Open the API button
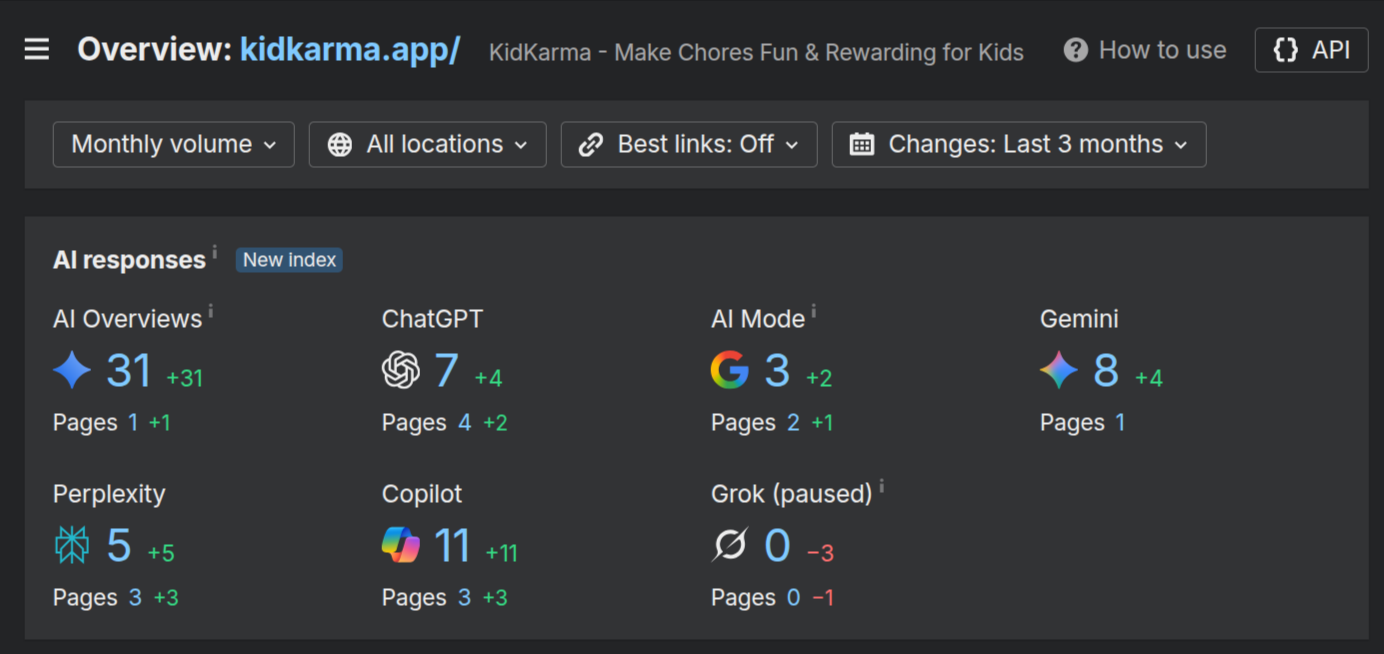The height and width of the screenshot is (654, 1384). click(1312, 50)
